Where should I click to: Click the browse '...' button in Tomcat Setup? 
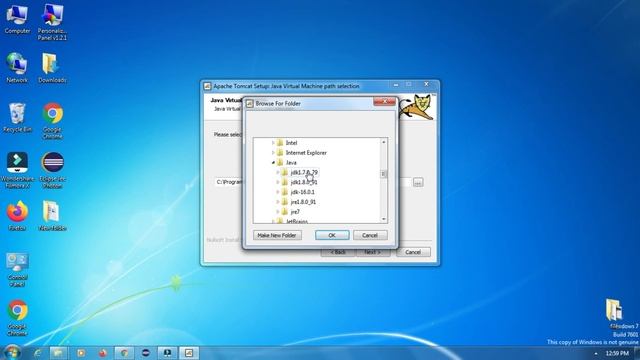pyautogui.click(x=418, y=182)
